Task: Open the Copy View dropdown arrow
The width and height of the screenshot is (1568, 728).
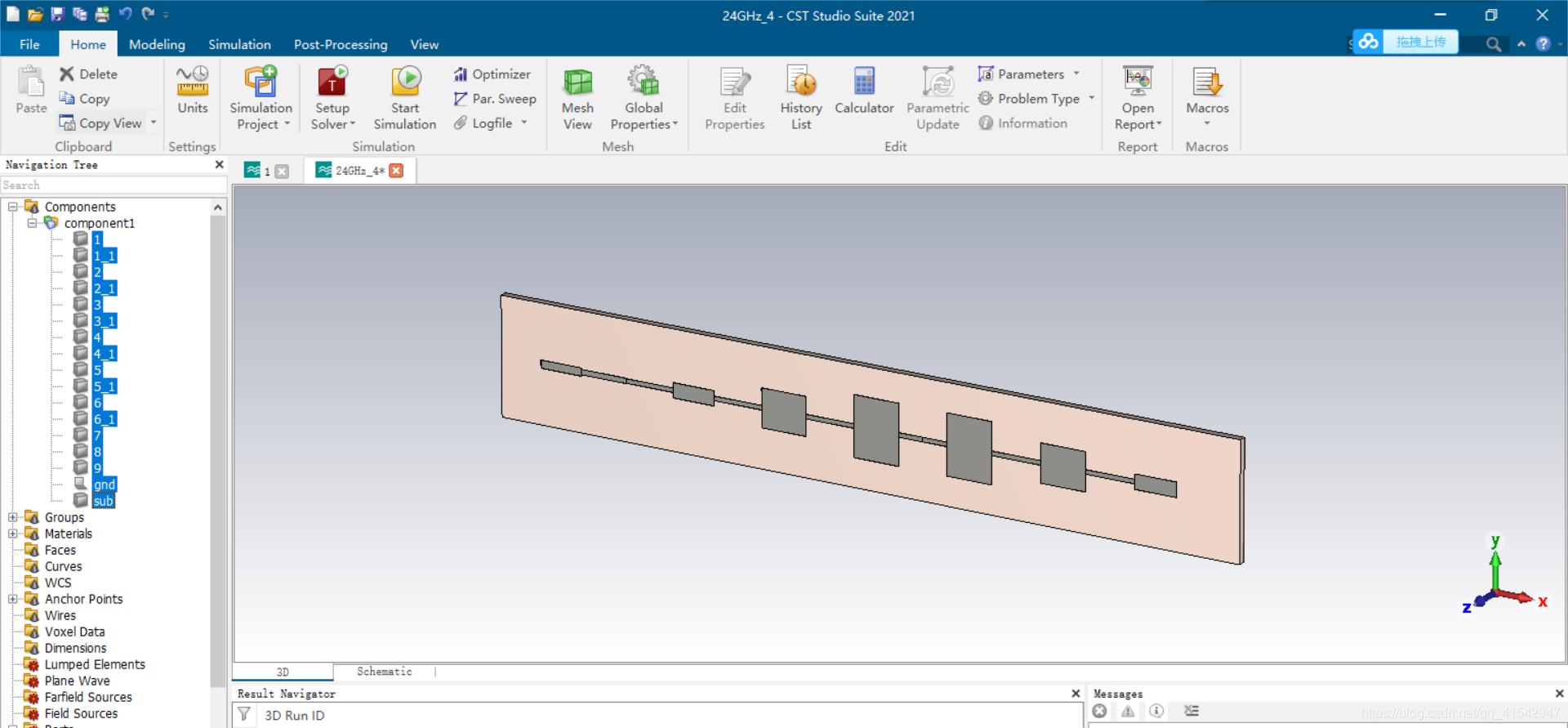Action: (x=153, y=123)
